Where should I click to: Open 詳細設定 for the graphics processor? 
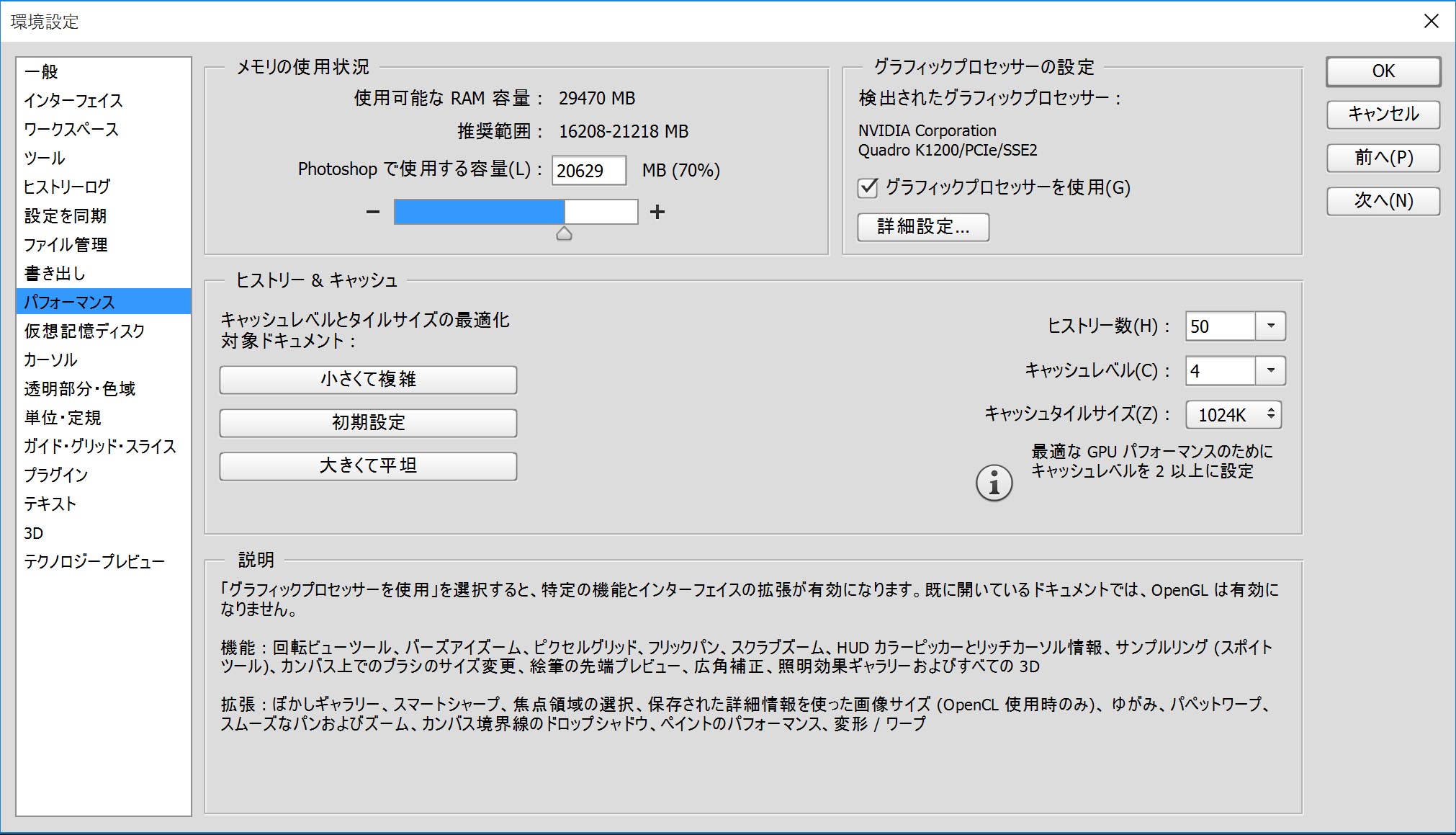[922, 228]
